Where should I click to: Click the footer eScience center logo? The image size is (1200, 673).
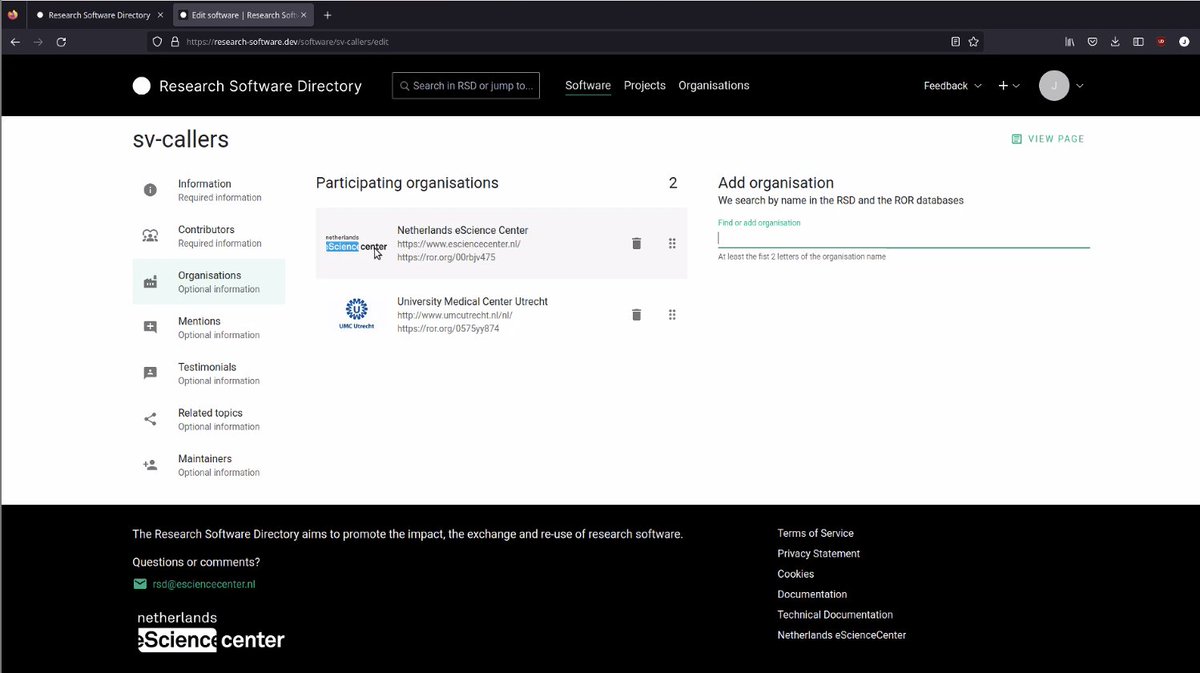211,631
